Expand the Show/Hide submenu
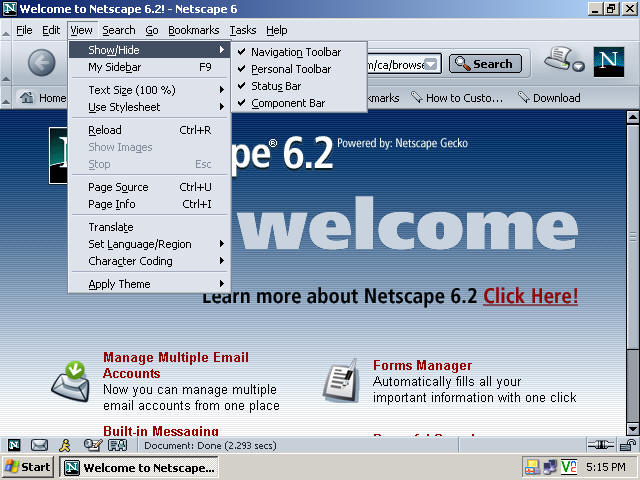Viewport: 640px width, 480px height. click(x=150, y=50)
